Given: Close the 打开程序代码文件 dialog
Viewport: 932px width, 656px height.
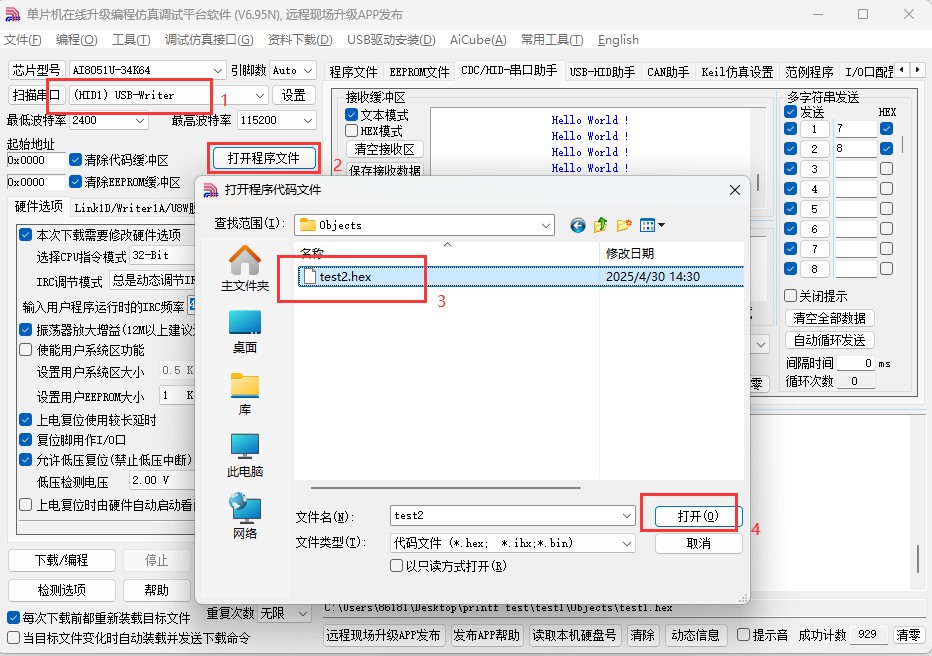Looking at the screenshot, I should [x=735, y=190].
